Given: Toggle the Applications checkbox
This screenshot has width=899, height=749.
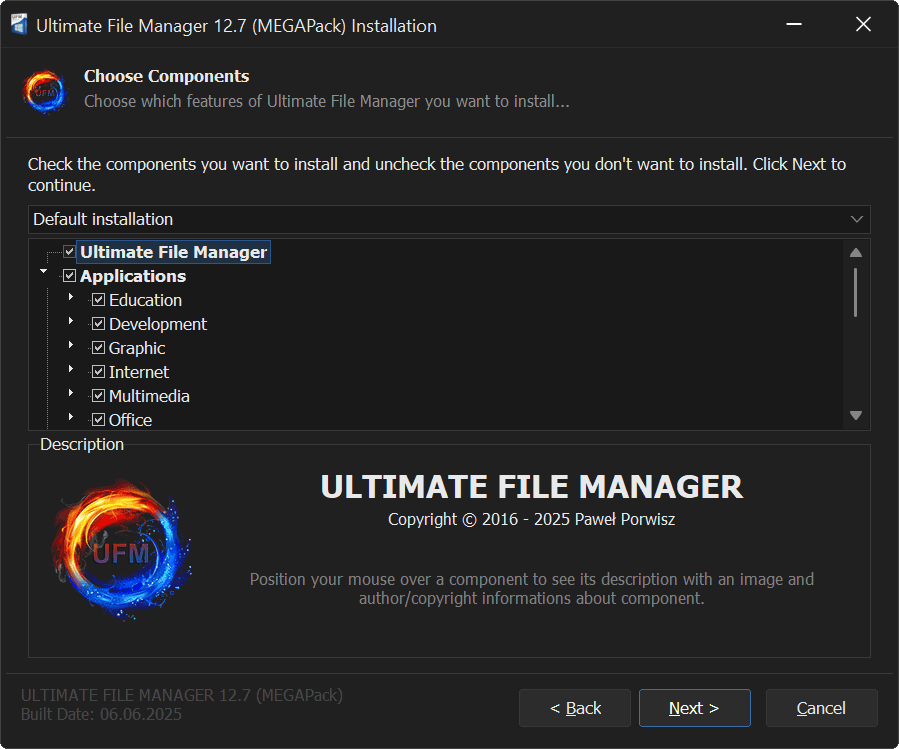Looking at the screenshot, I should [x=70, y=276].
